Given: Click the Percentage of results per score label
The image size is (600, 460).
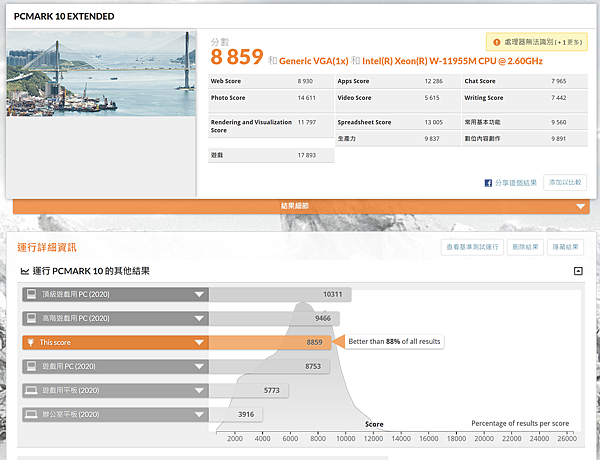Looking at the screenshot, I should 520,423.
